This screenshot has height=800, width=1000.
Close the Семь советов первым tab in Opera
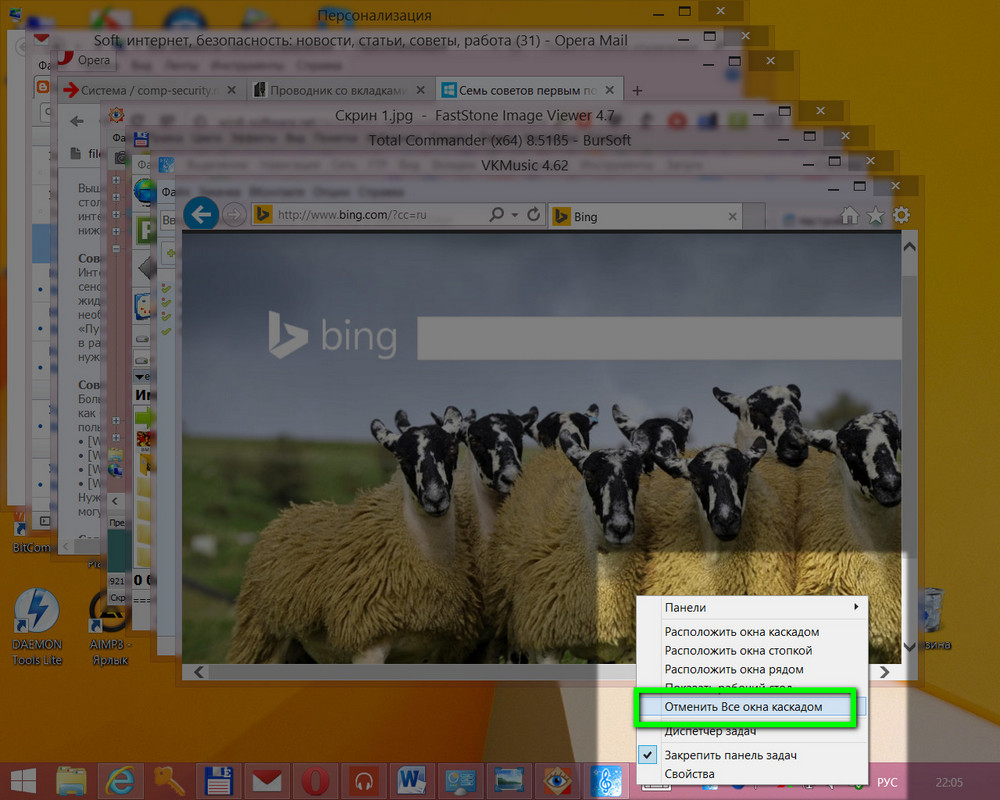click(x=610, y=90)
